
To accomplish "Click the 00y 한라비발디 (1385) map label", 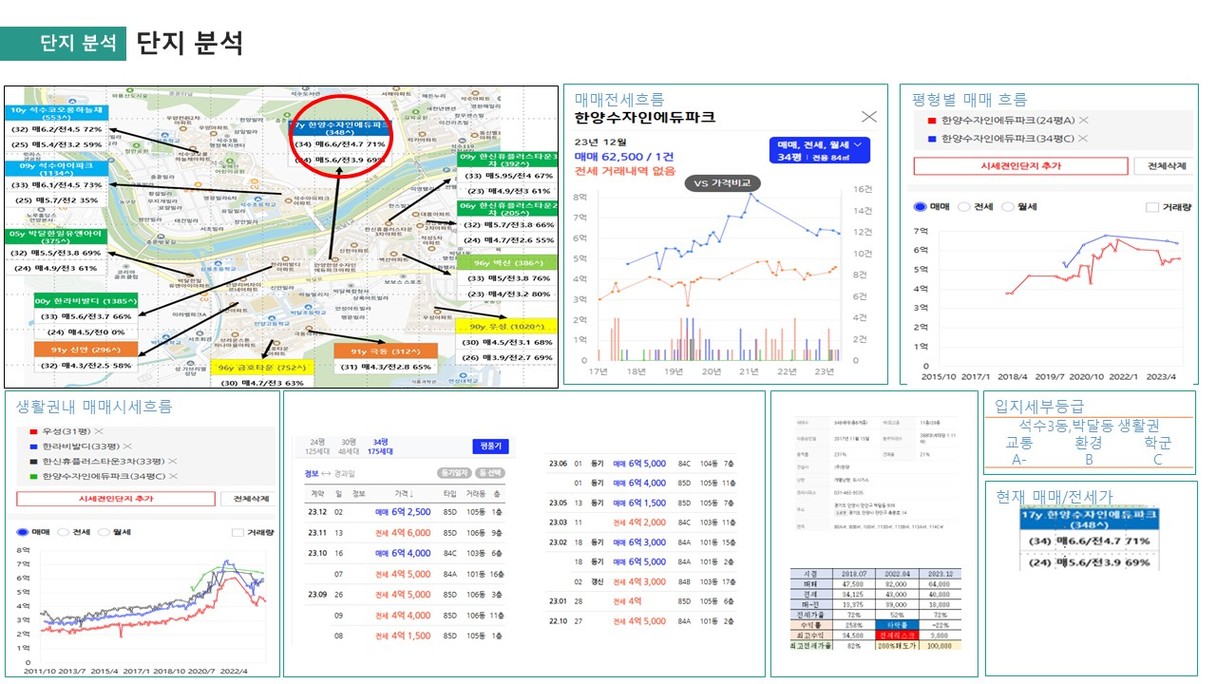I will pos(85,300).
